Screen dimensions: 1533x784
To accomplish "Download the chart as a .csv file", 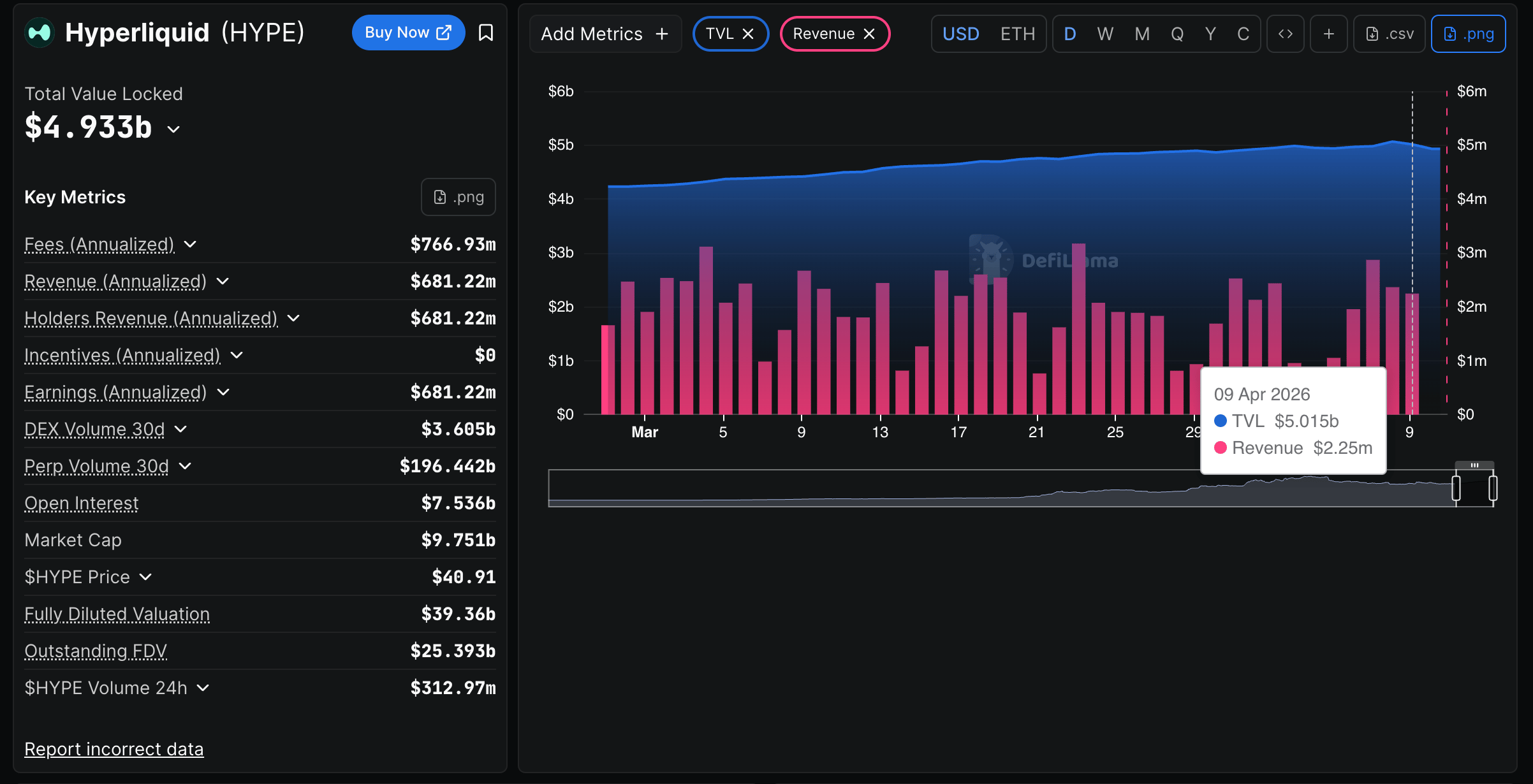I will click(1390, 34).
